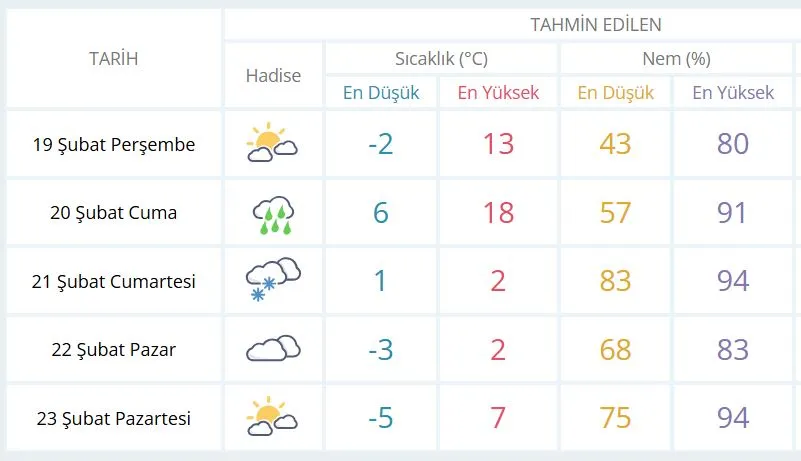Click the Nem (%) header
This screenshot has width=801, height=461.
point(676,59)
